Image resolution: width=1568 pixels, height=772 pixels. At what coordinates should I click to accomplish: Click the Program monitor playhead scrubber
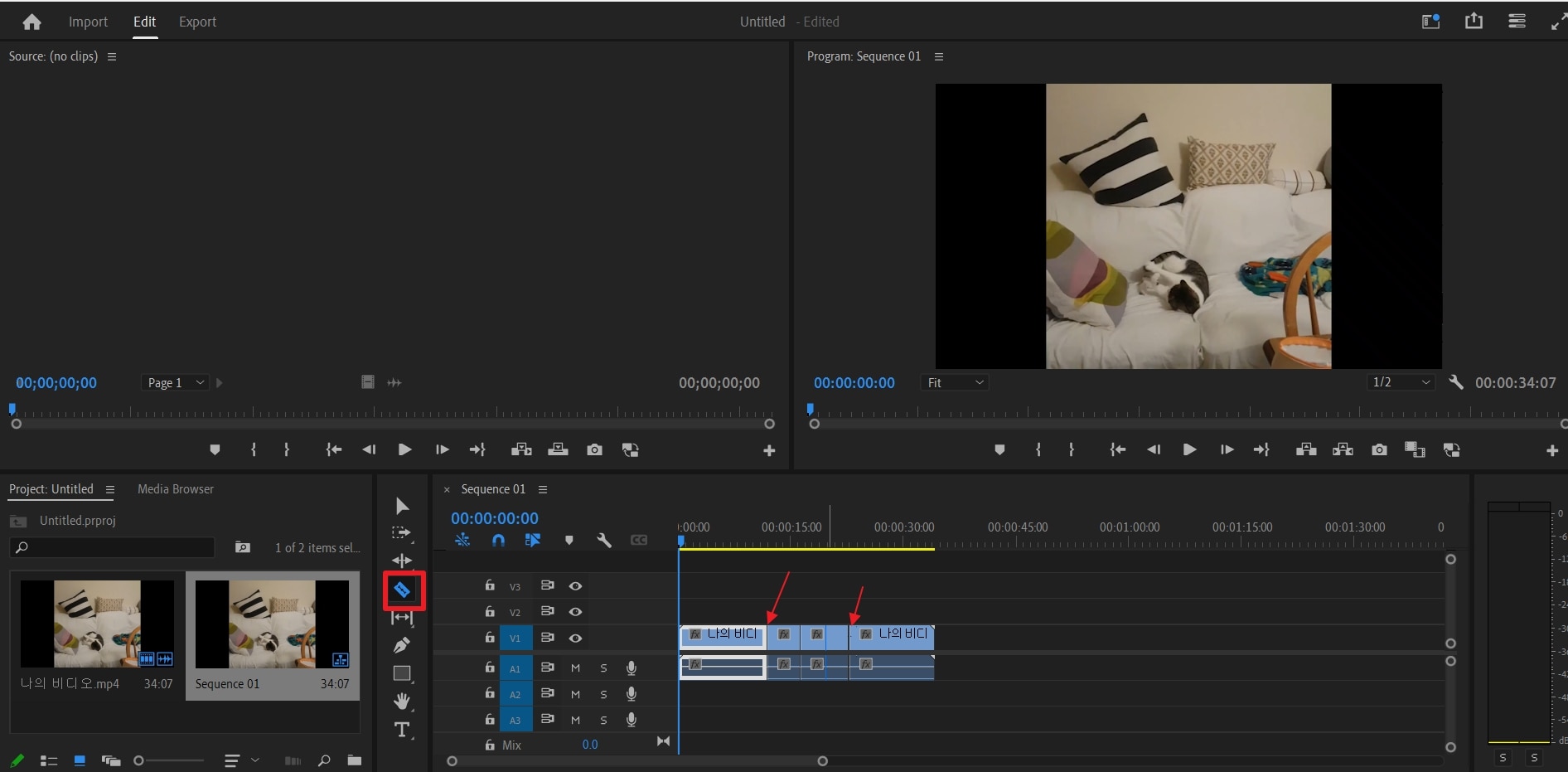click(x=811, y=409)
